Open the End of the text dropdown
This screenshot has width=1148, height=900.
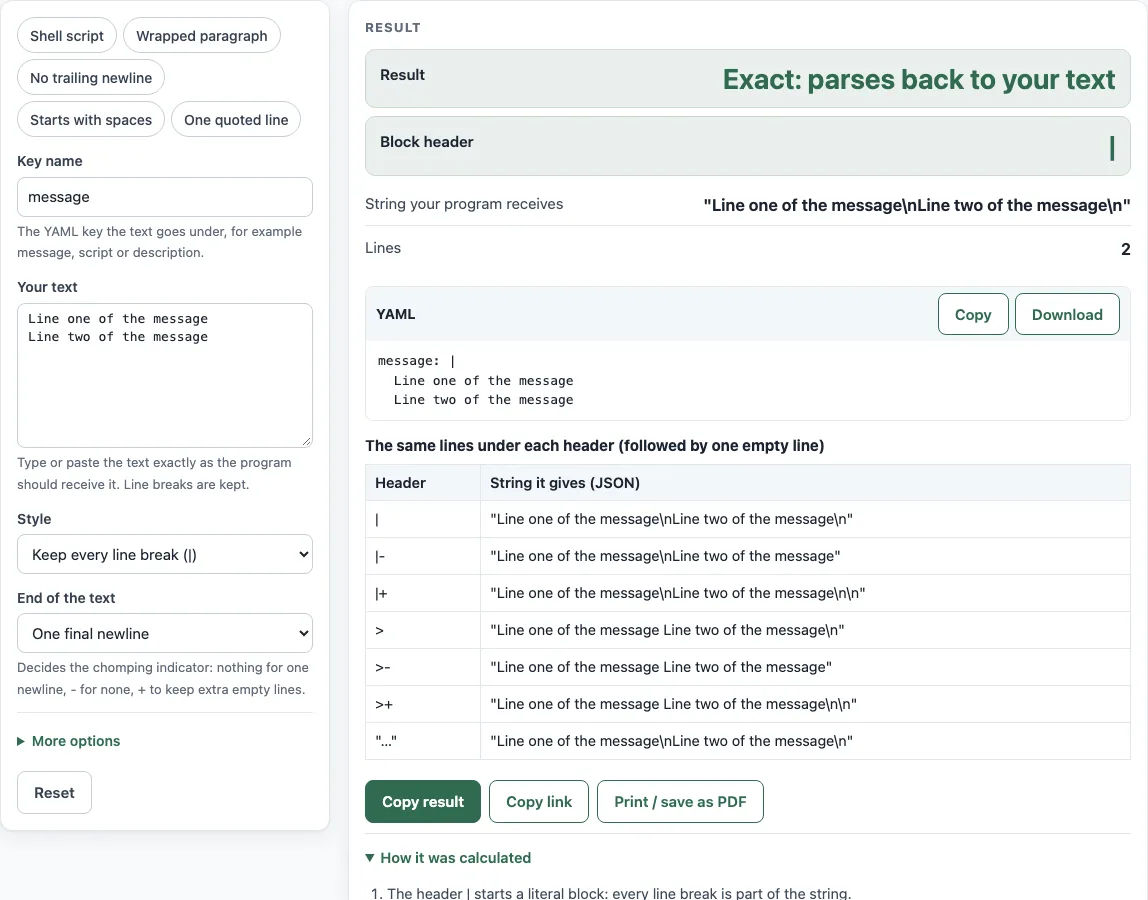165,633
